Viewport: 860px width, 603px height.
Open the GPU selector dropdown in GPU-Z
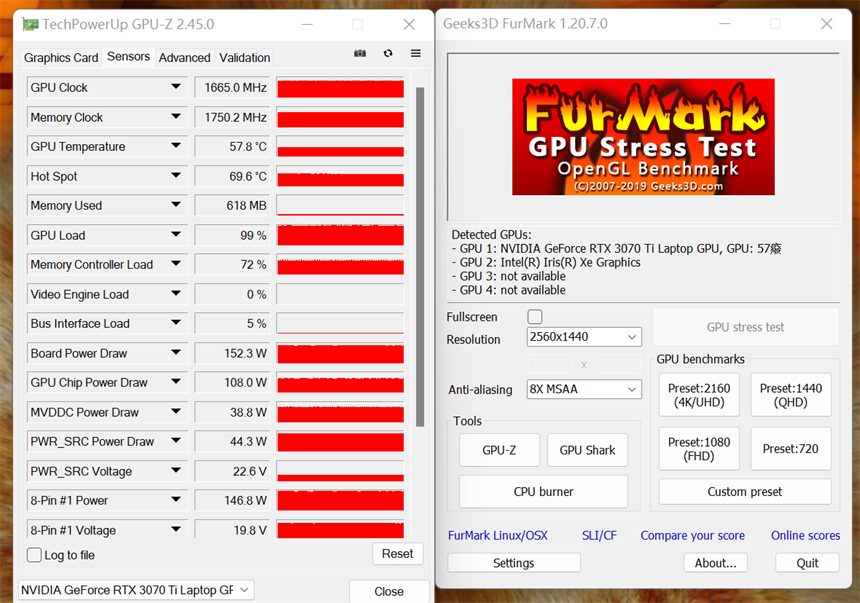click(136, 590)
